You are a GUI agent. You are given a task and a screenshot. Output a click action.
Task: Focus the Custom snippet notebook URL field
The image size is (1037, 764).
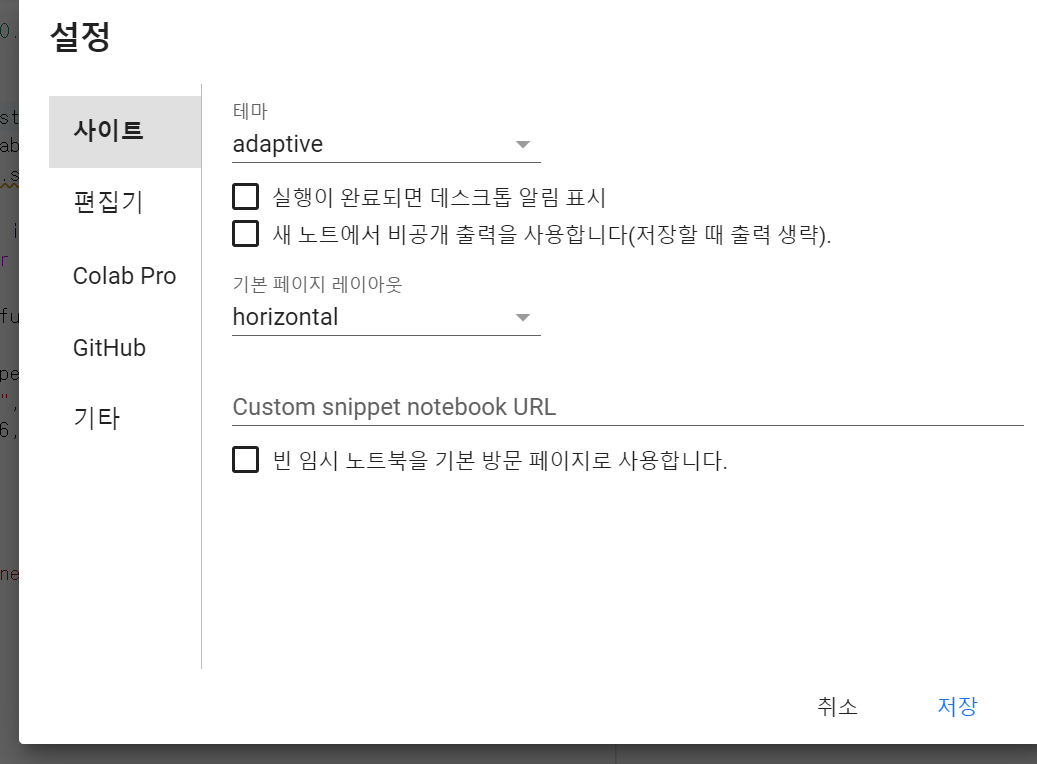click(x=627, y=407)
